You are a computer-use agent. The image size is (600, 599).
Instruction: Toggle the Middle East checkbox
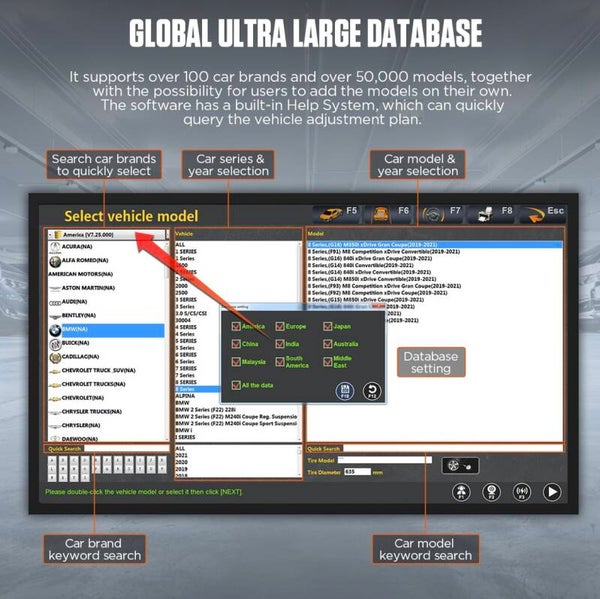point(328,362)
